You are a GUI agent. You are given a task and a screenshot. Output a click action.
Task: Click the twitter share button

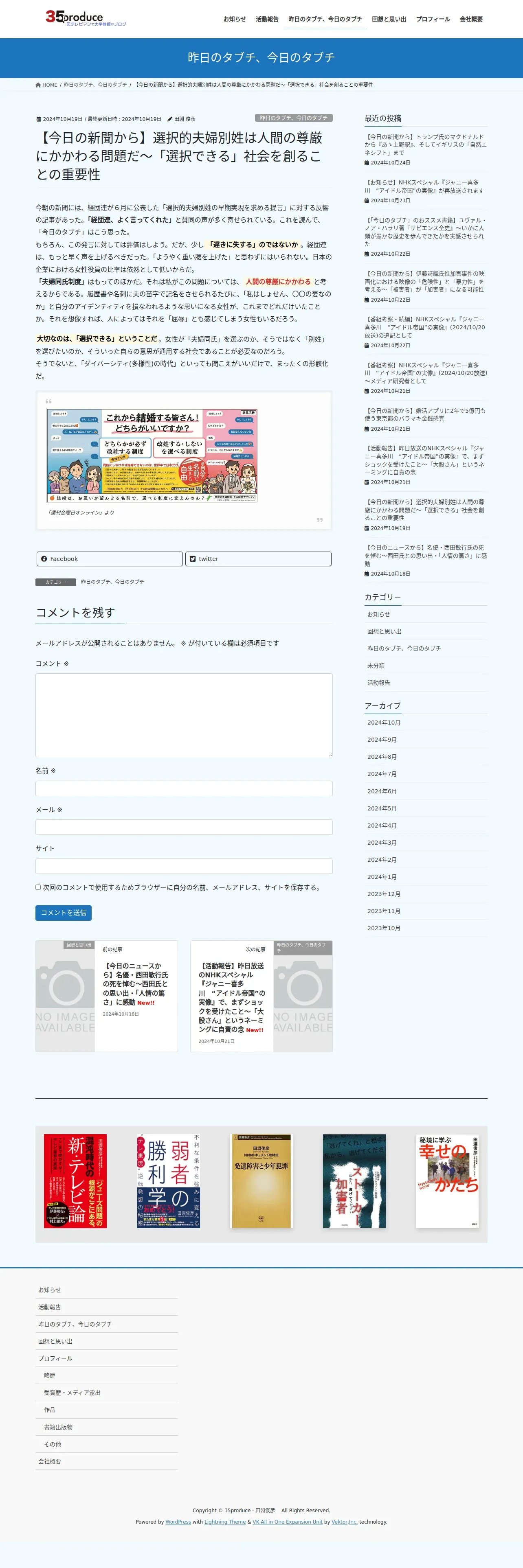coord(258,559)
